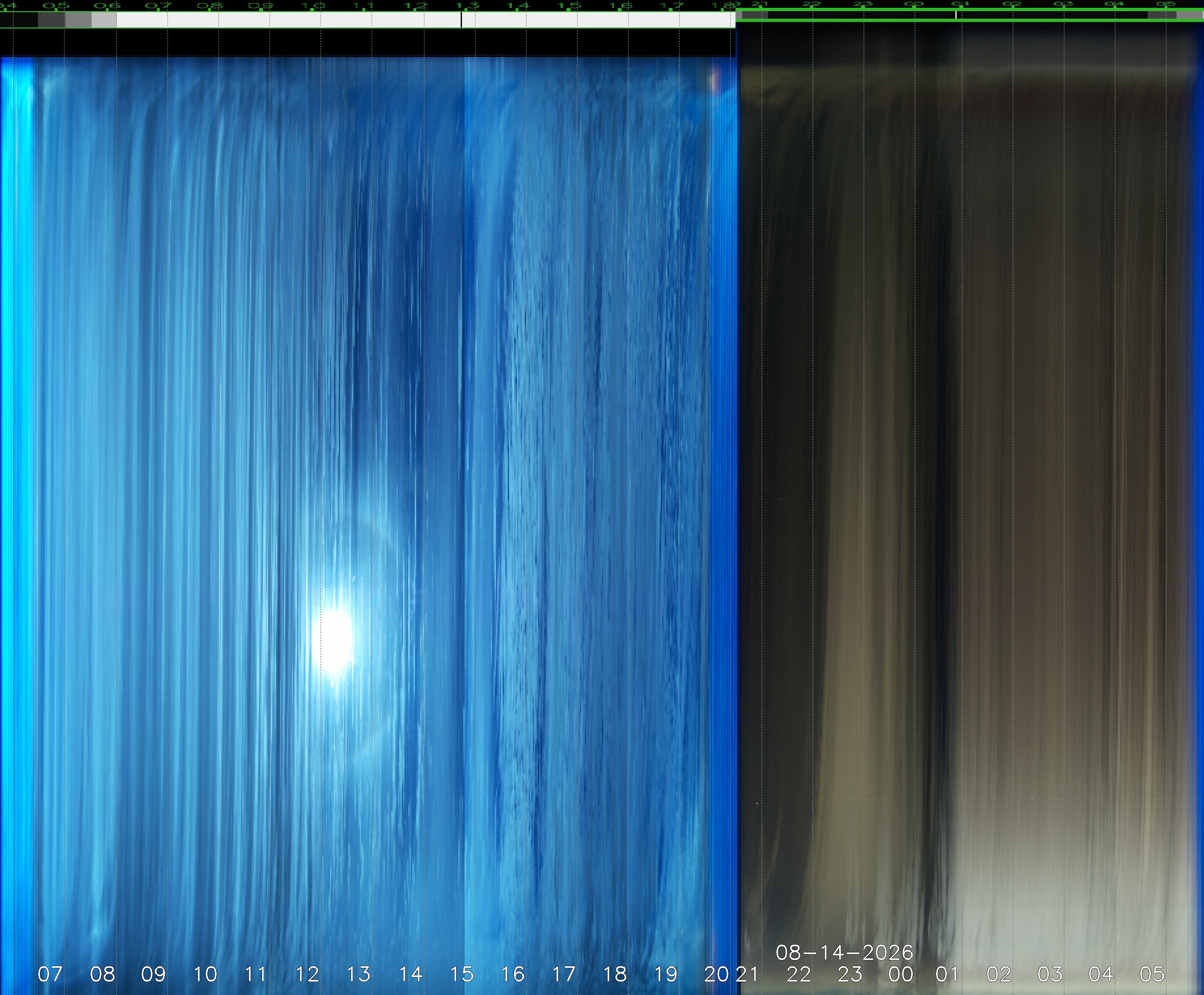Click the bright sun spot in the keogram
Viewport: 1204px width, 995px height.
tap(334, 641)
